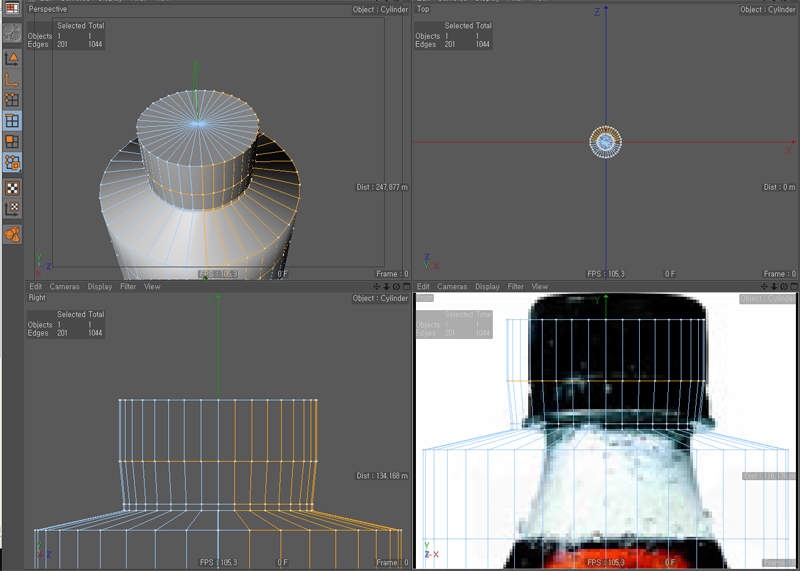800x571 pixels.
Task: Open Cameras dropdown in Right viewport
Action: [64, 287]
